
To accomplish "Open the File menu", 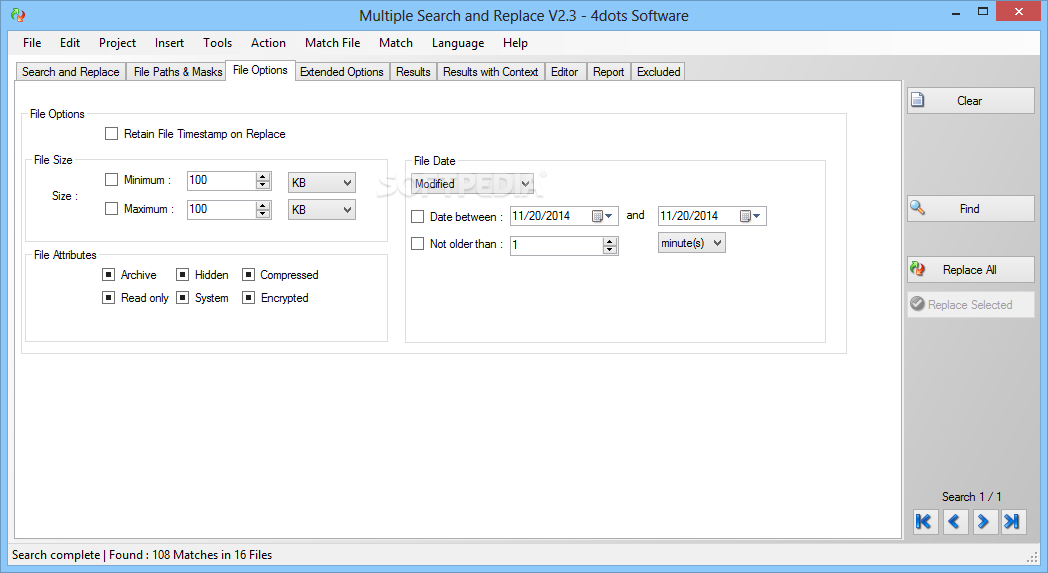I will (x=31, y=43).
